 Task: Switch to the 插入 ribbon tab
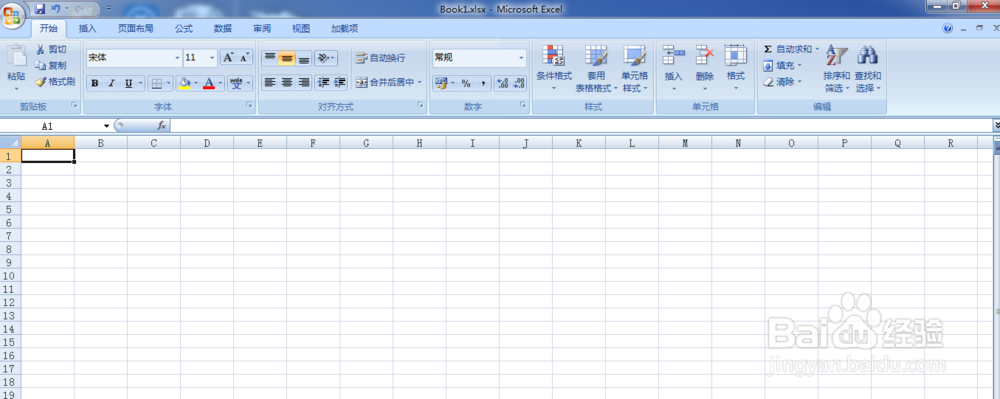point(87,29)
